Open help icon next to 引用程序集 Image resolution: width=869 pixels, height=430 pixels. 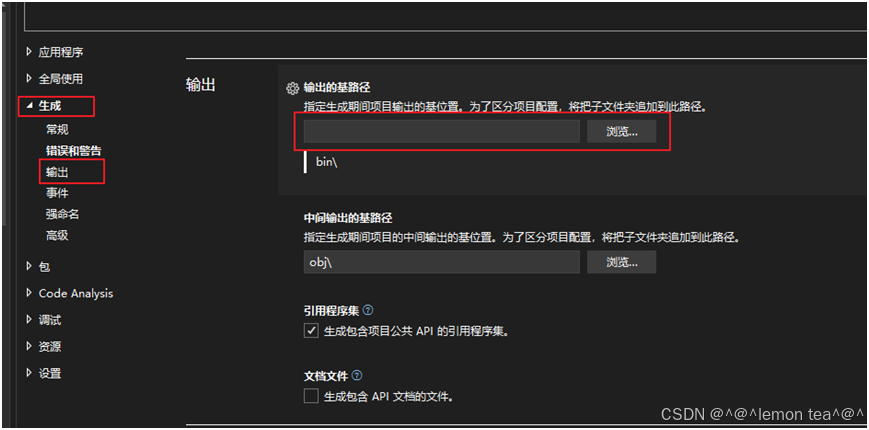(367, 310)
